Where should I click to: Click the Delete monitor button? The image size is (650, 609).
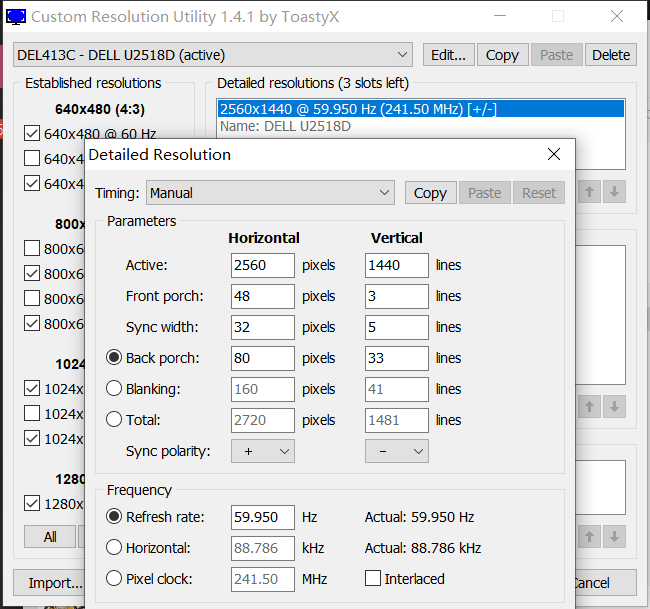click(611, 55)
